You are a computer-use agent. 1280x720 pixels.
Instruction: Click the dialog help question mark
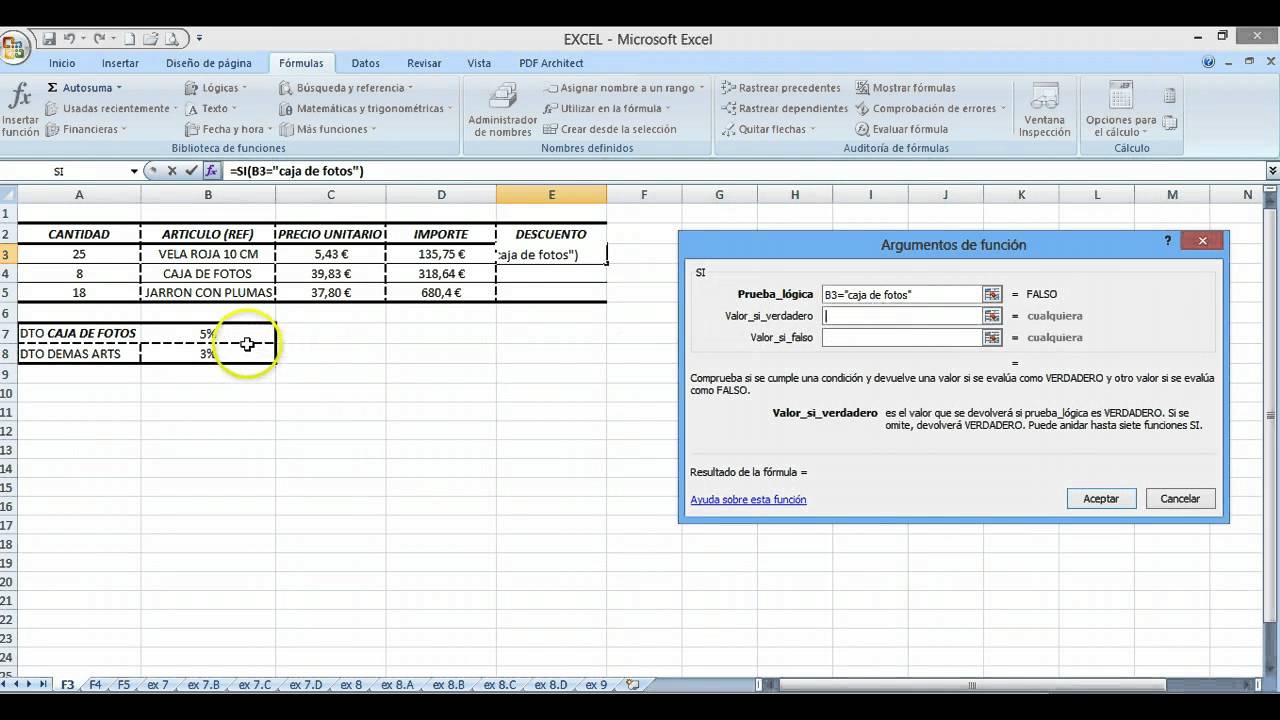(x=1167, y=241)
